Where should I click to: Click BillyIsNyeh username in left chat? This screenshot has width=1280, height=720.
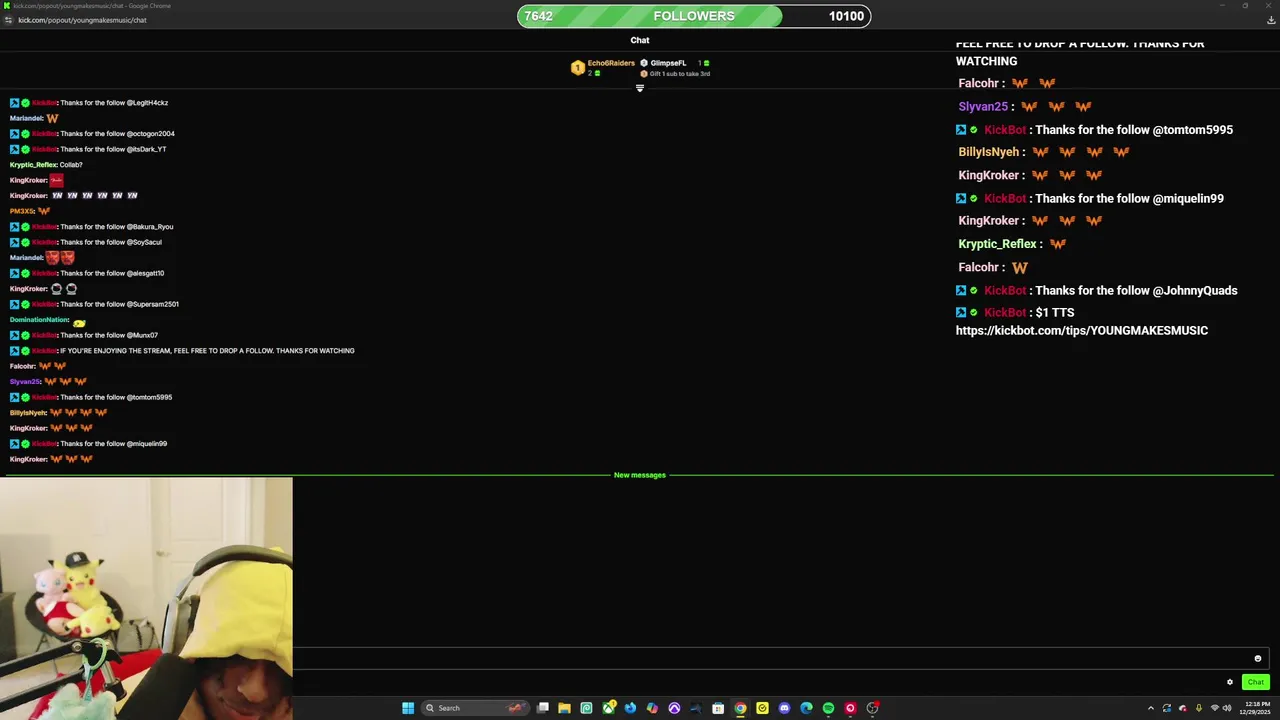point(28,413)
